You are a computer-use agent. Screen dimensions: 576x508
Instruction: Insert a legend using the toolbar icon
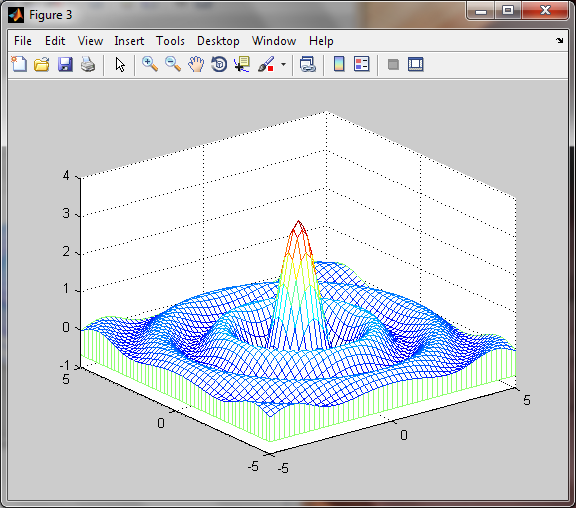[x=361, y=64]
